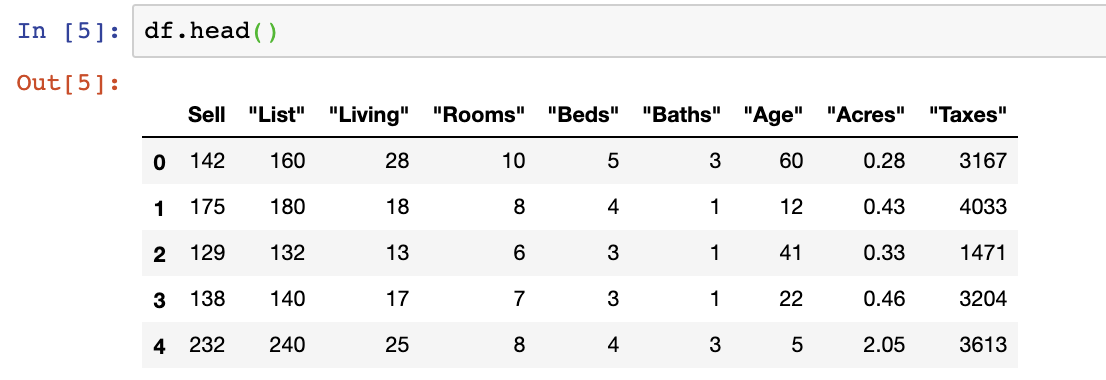Select row index 0 label
Screen dimensions: 1106x380
pyautogui.click(x=159, y=162)
